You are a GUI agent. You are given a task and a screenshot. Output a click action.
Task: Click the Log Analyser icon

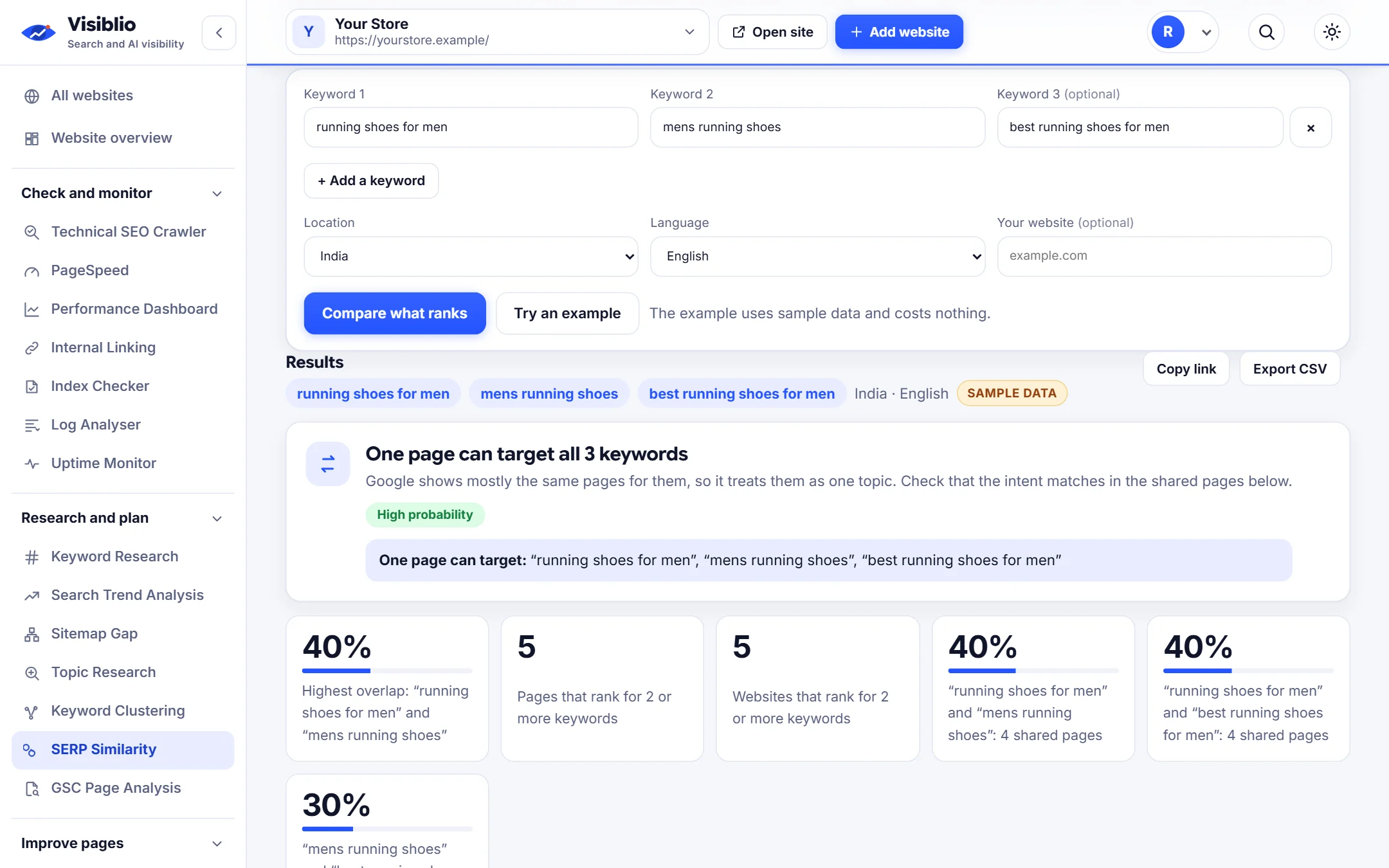coord(32,425)
